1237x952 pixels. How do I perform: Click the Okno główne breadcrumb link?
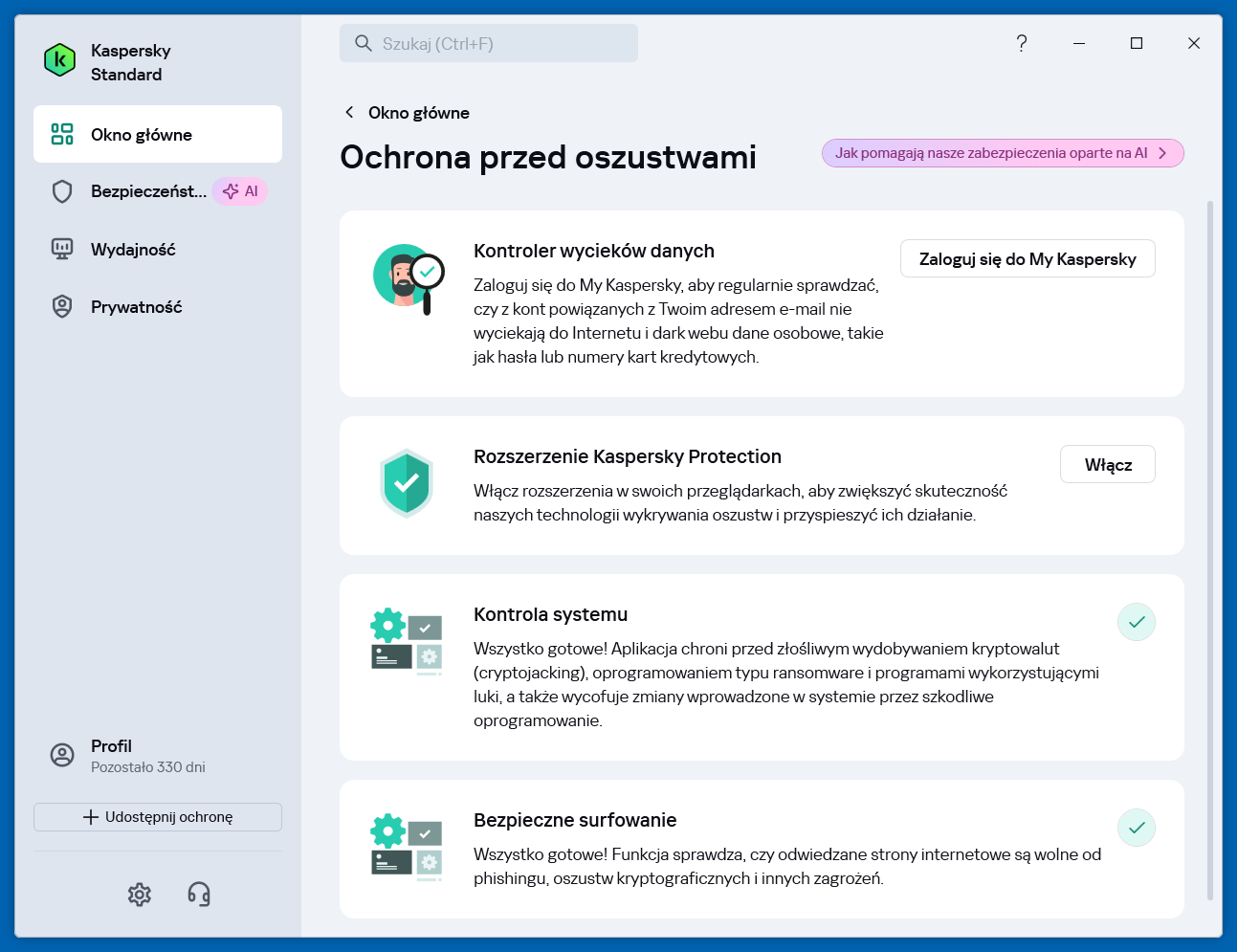click(419, 112)
